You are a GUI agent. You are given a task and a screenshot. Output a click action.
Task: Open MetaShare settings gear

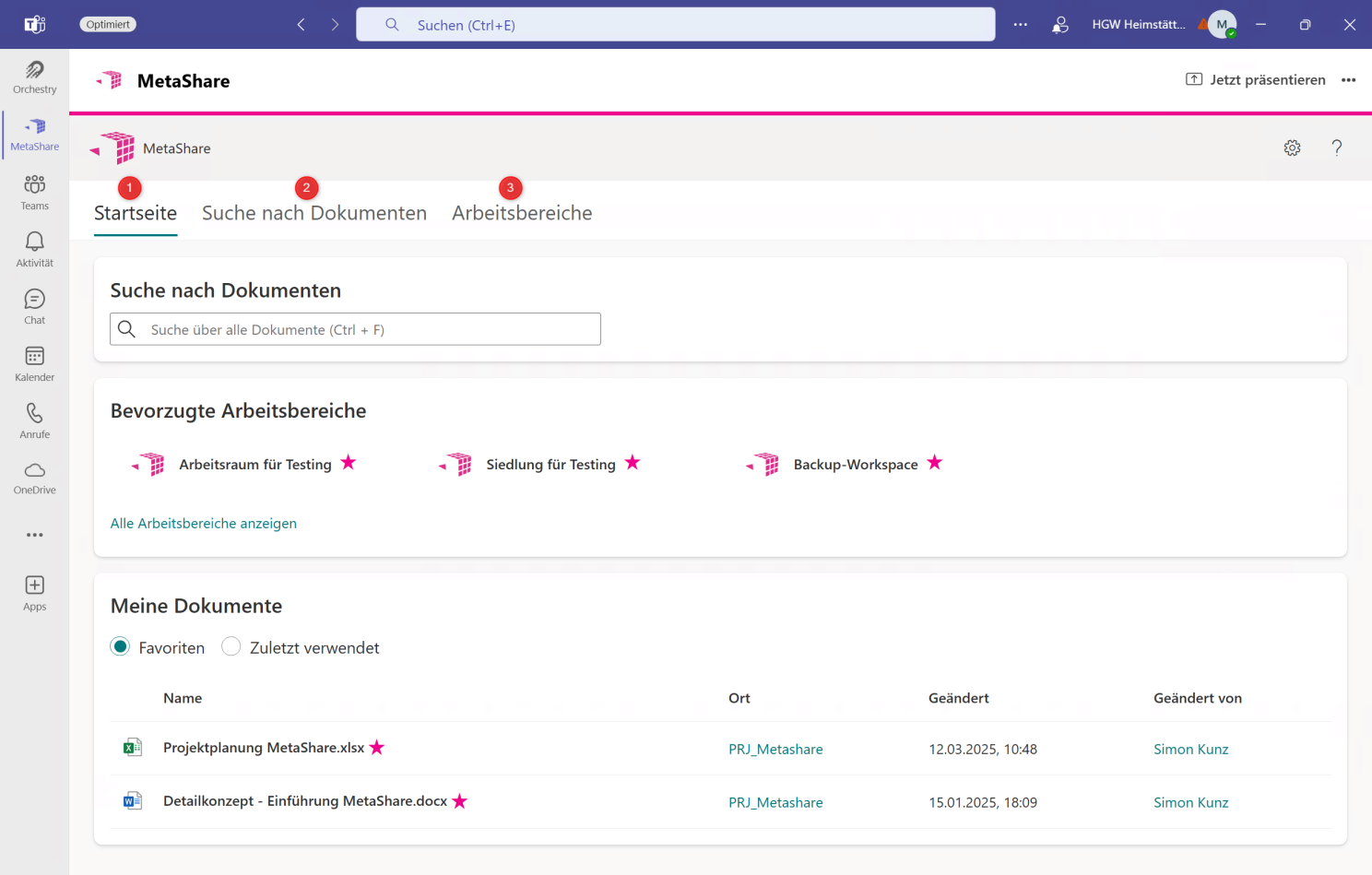(x=1293, y=148)
